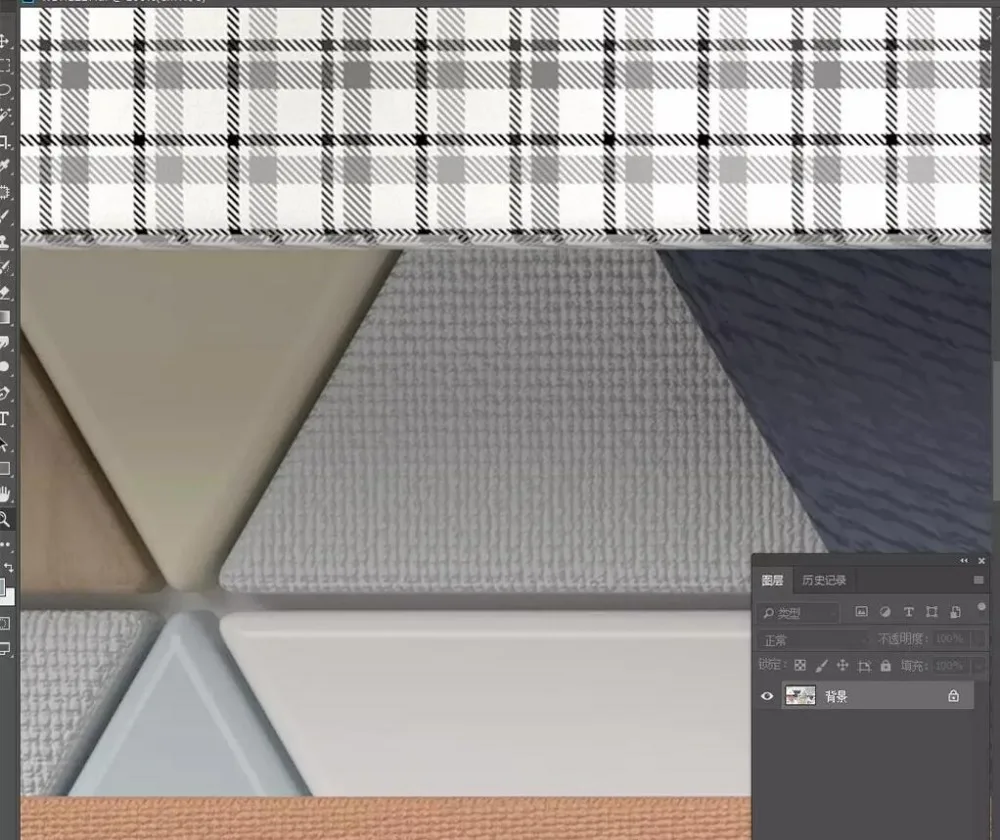Image resolution: width=1000 pixels, height=840 pixels.
Task: Select the Crop tool
Action: click(4, 141)
